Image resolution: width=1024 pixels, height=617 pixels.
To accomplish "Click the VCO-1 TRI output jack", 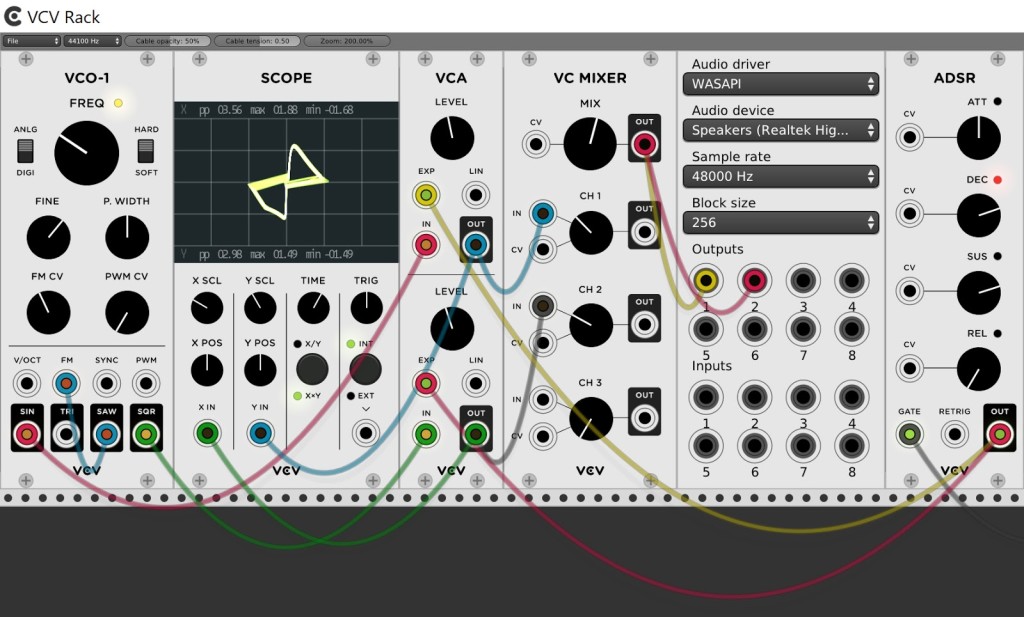I will (x=66, y=433).
